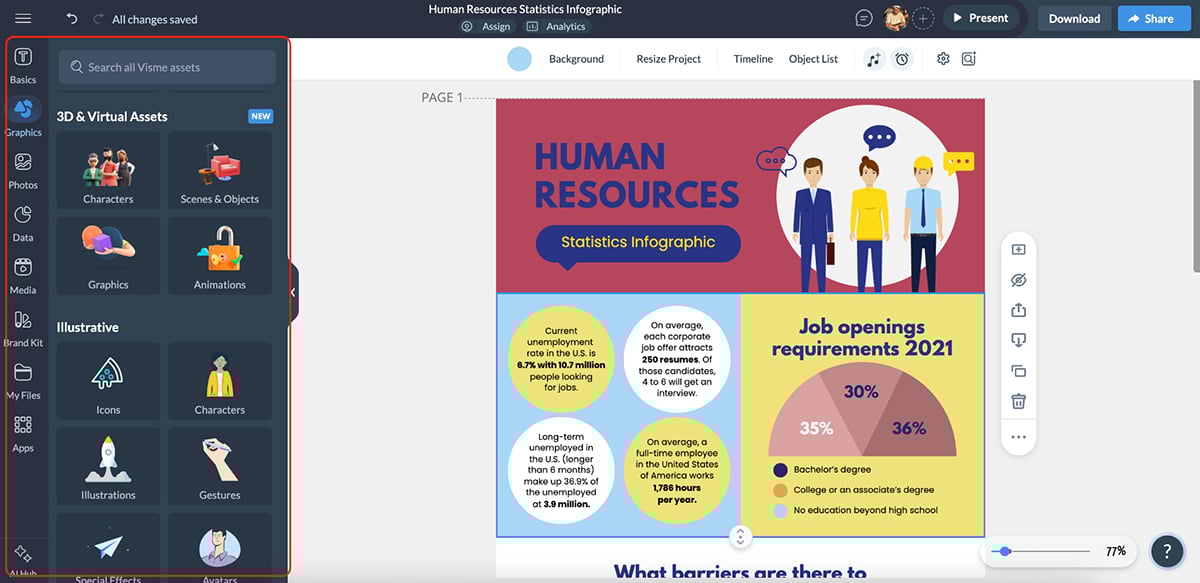Click the Search all Visme assets field
Screen dimensions: 1200x583
166,66
